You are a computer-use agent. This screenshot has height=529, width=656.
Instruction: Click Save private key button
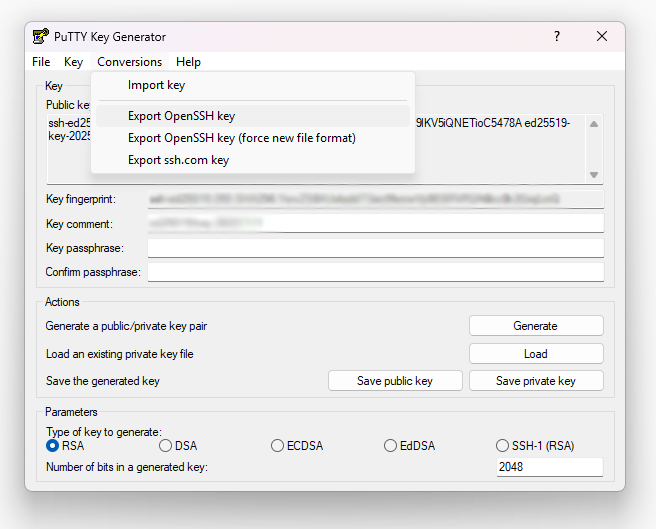[x=536, y=381]
